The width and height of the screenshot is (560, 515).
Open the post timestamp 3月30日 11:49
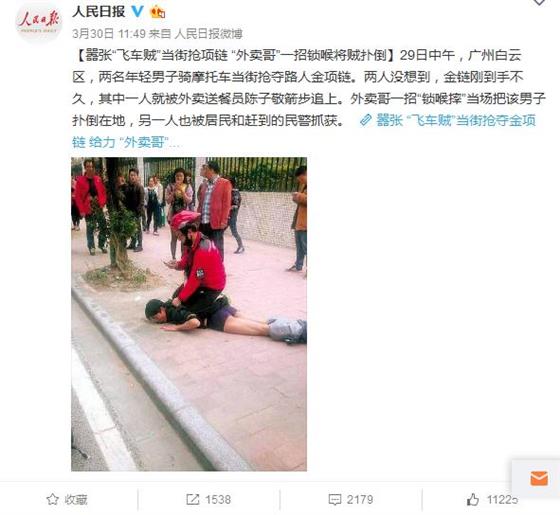point(109,34)
